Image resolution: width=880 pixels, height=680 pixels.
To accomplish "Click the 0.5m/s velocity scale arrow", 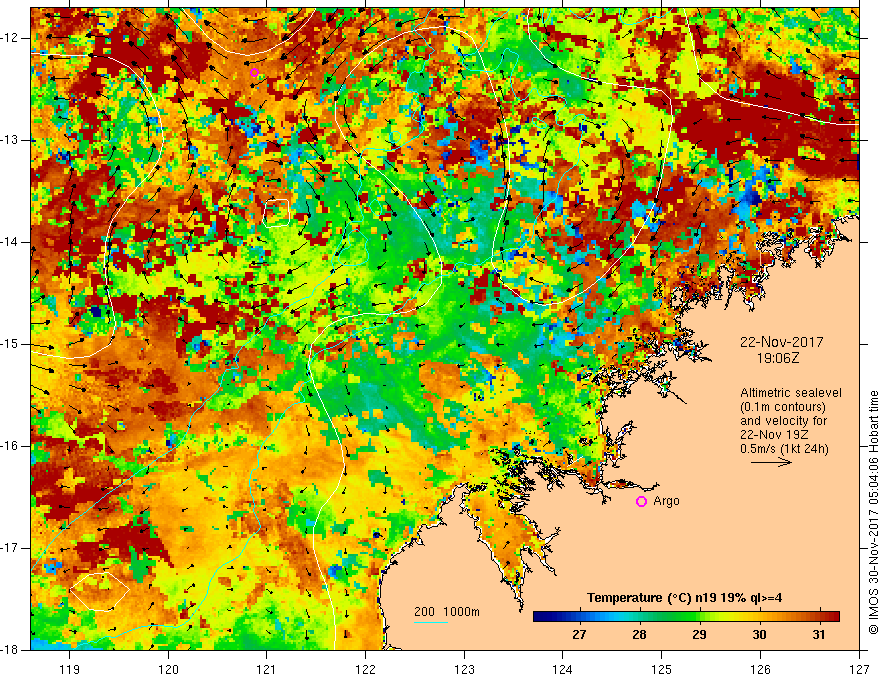I will click(771, 462).
